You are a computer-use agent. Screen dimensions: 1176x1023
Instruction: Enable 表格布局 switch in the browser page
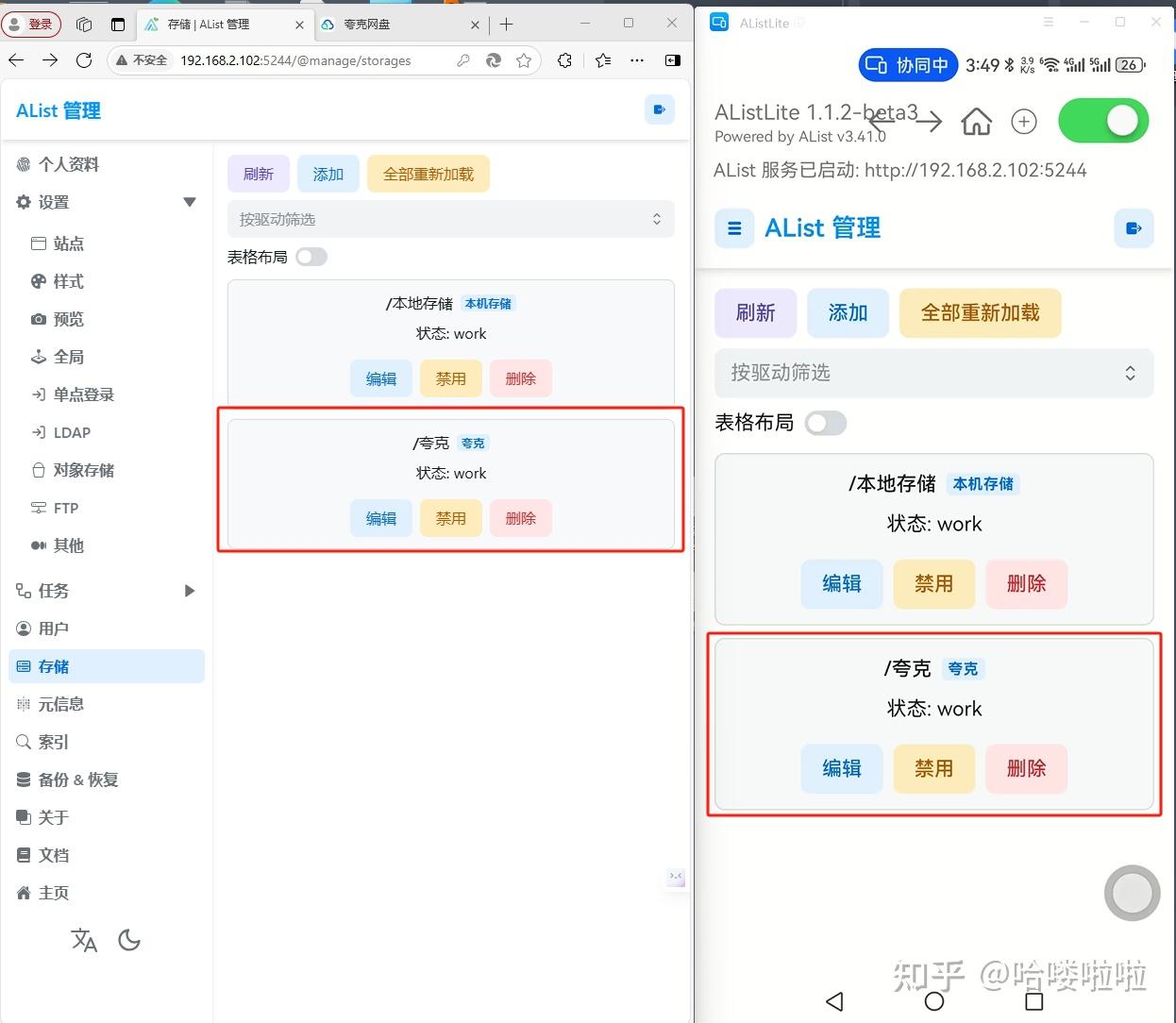click(311, 256)
